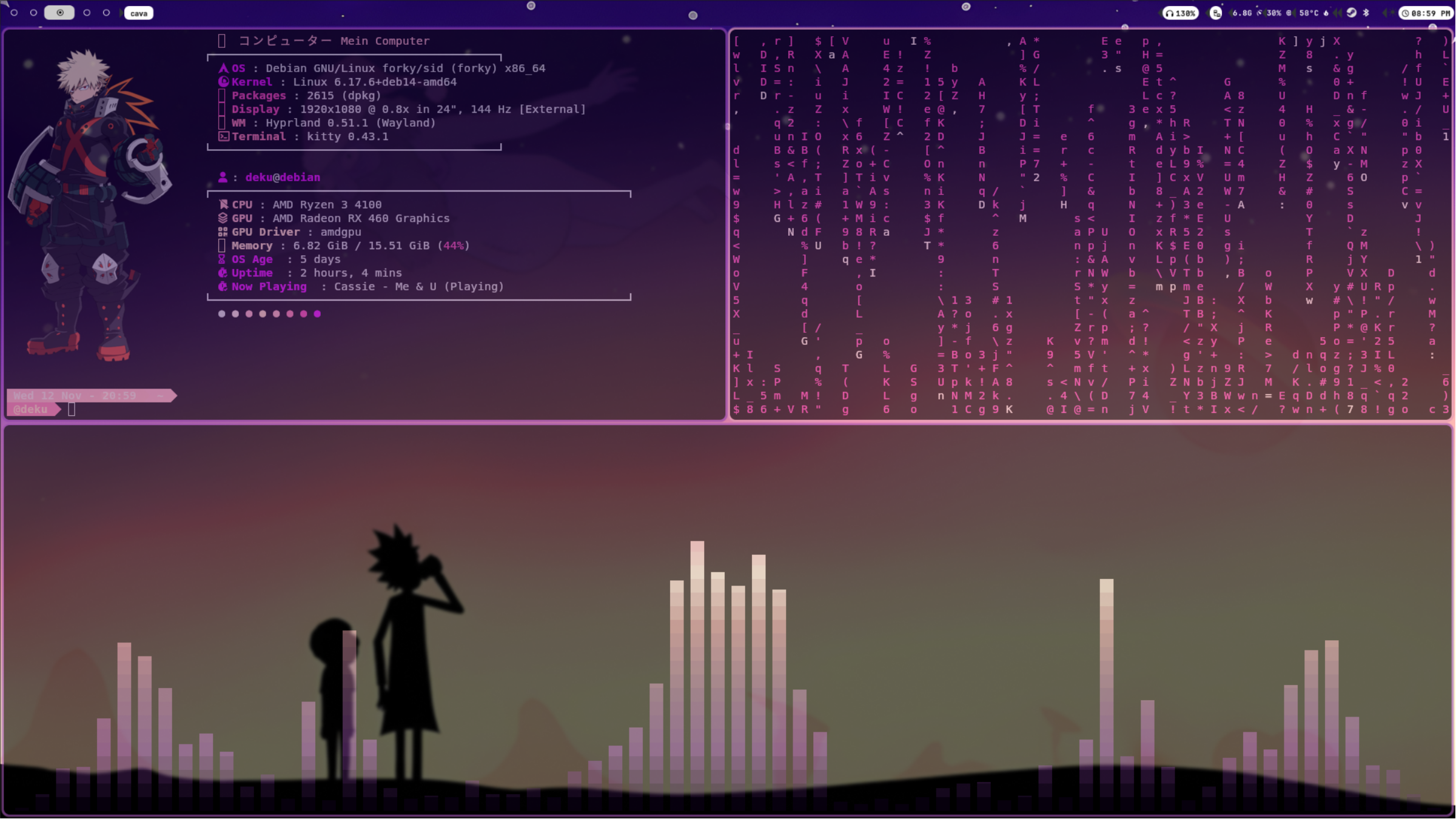The image size is (1456, 819).
Task: Click "Linux 6.17.6+deb14-amd64" kernel value
Action: pos(375,82)
